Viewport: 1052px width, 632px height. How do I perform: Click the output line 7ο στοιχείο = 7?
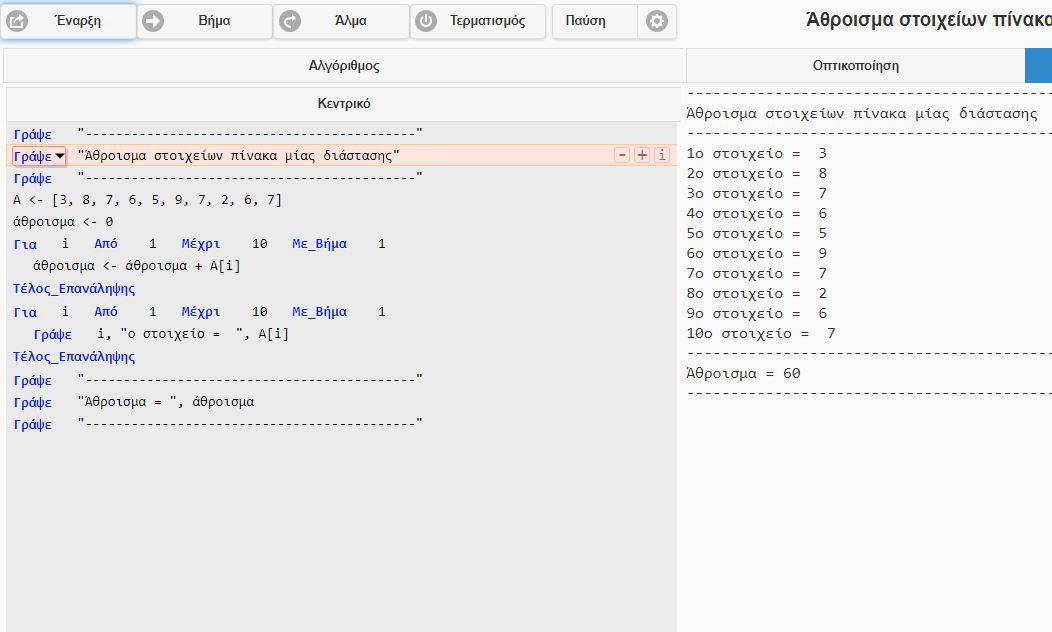757,274
